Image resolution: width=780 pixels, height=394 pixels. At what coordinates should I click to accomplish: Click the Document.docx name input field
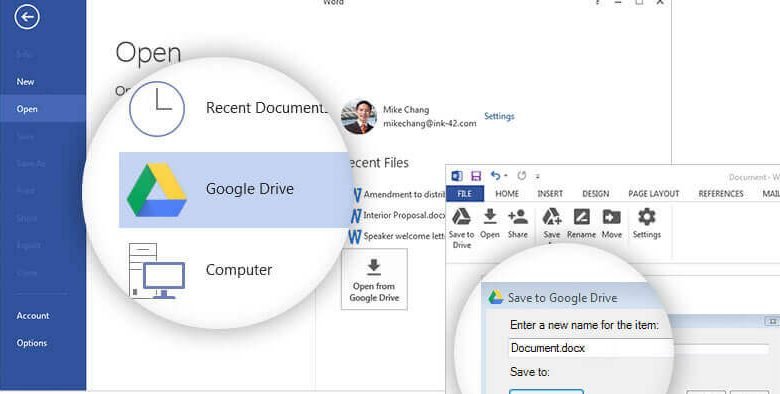[x=590, y=348]
